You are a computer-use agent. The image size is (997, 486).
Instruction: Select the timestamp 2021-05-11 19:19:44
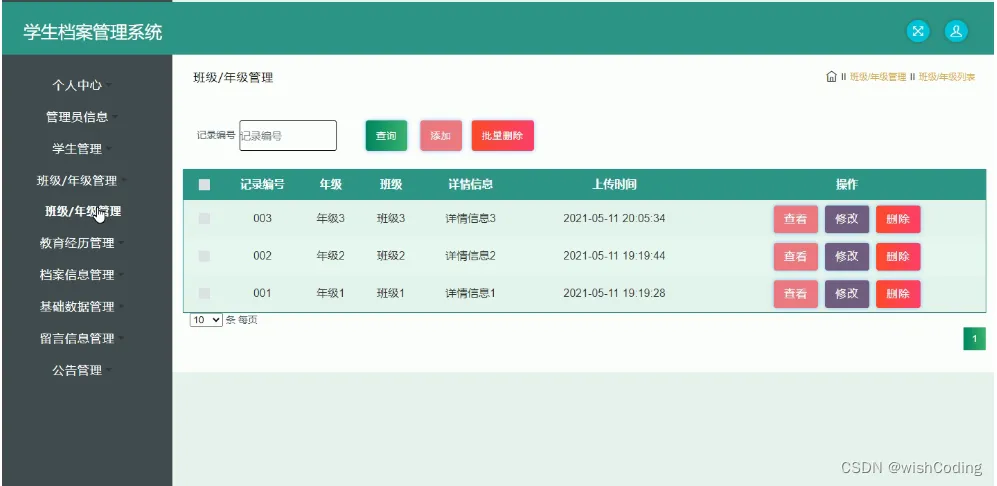614,256
